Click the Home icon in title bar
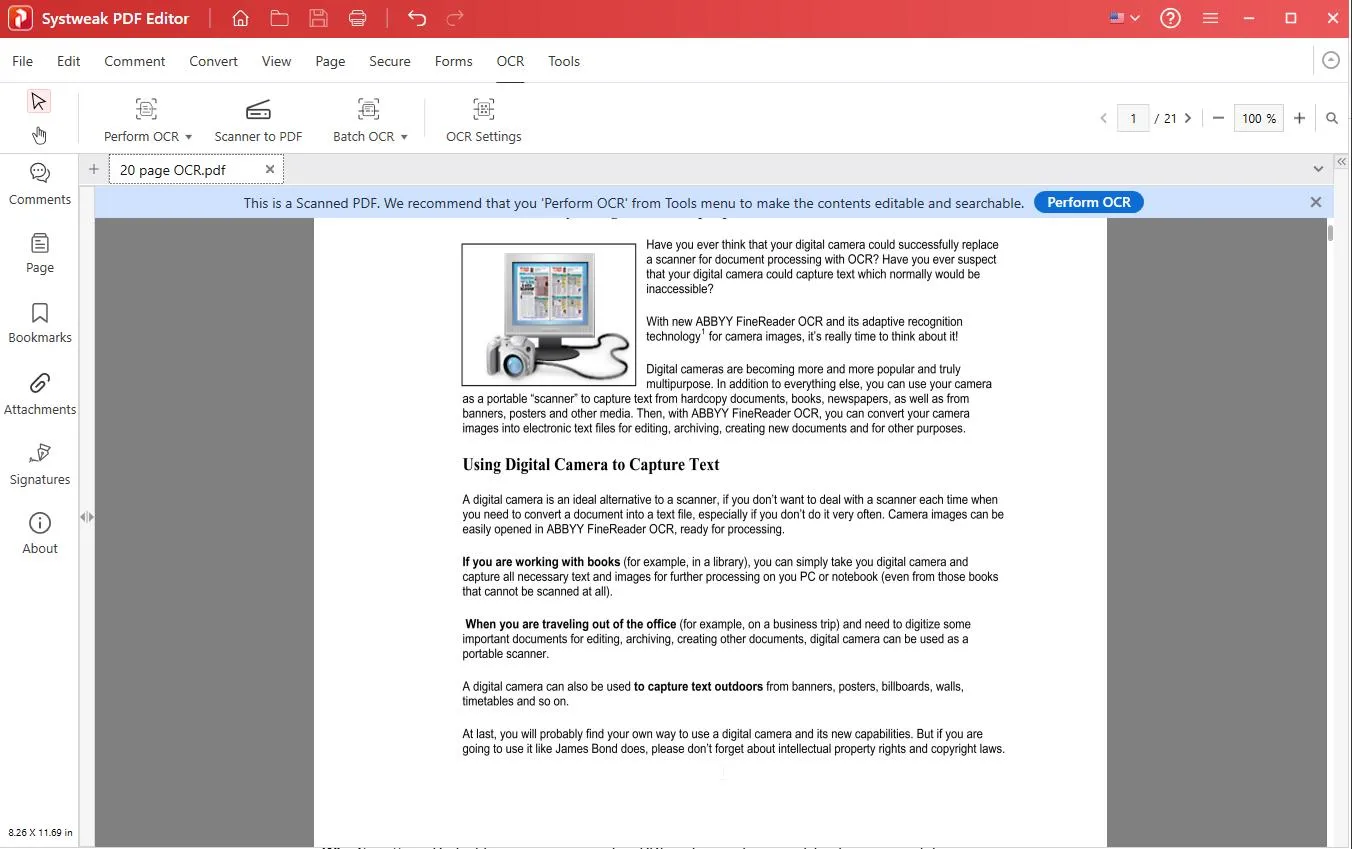1352x849 pixels. pos(240,19)
